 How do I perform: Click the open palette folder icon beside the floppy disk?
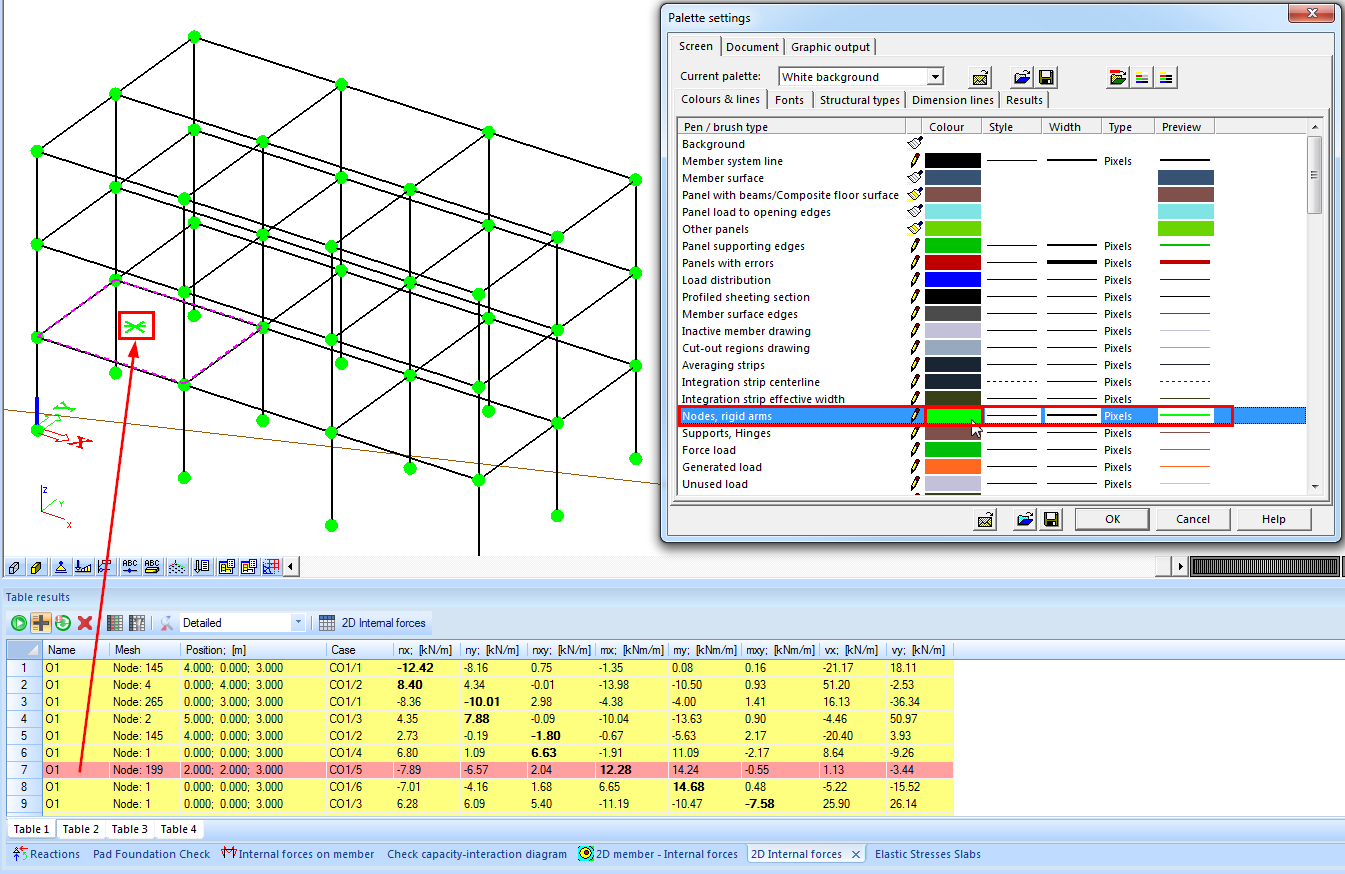point(1022,77)
